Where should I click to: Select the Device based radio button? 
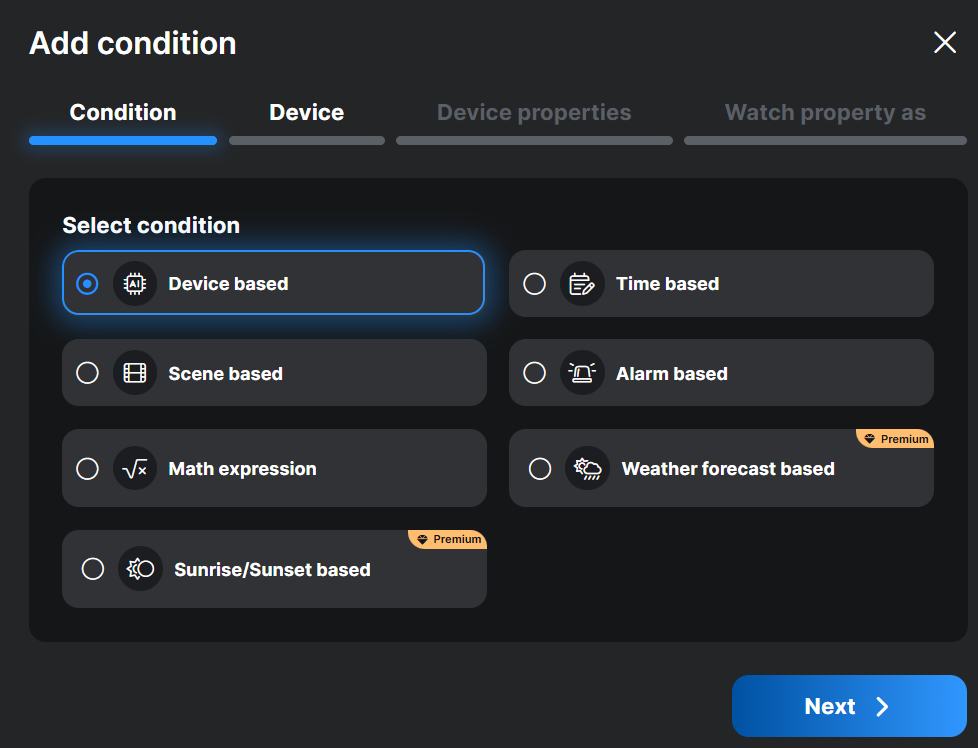(88, 284)
